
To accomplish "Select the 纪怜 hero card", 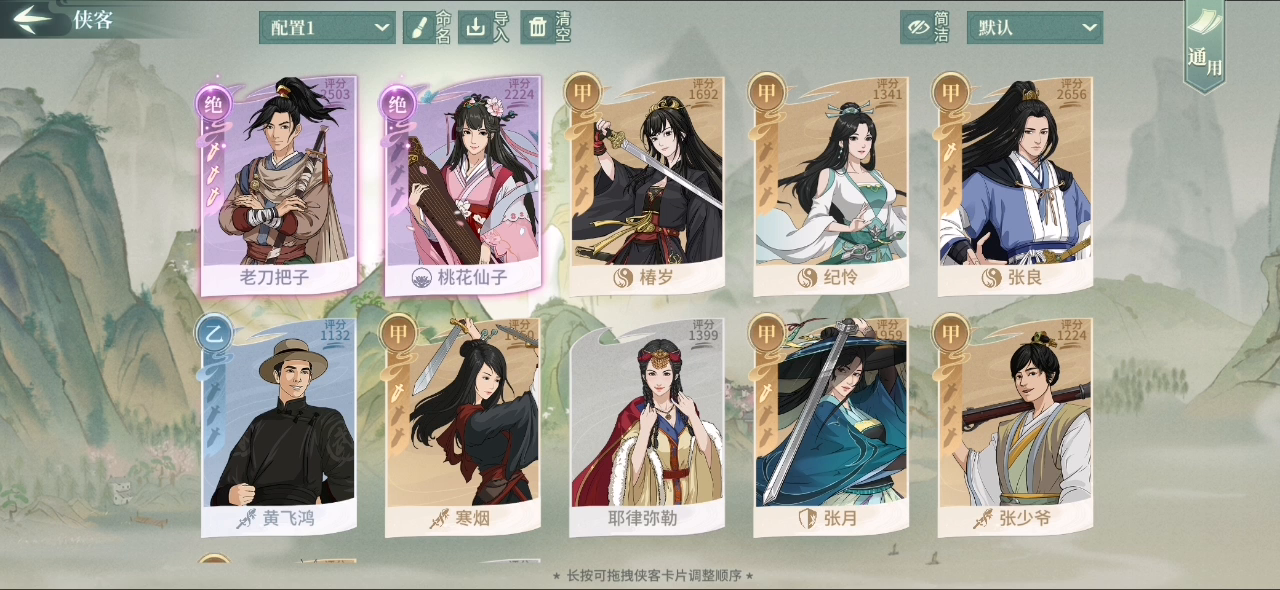I will coord(830,186).
